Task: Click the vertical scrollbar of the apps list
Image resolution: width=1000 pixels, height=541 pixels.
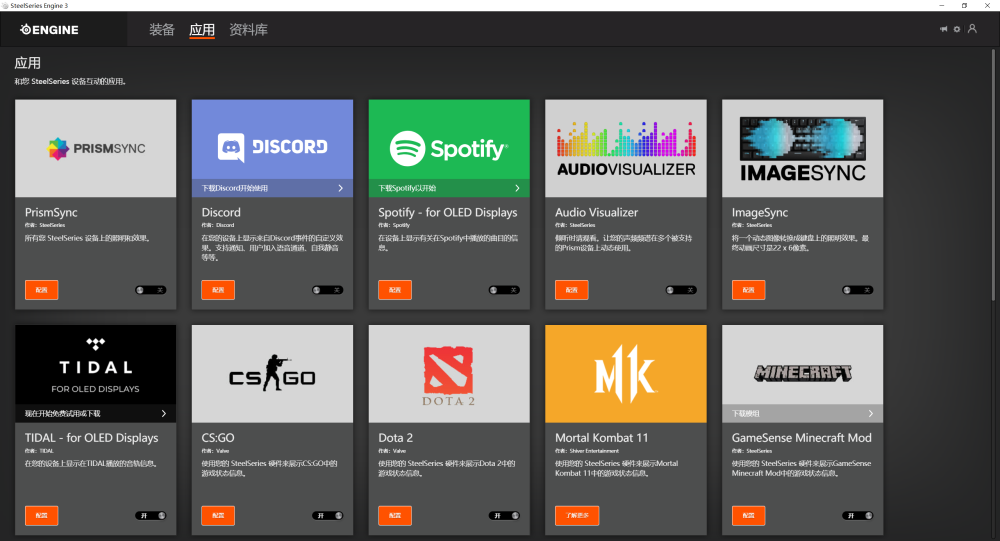Action: [x=993, y=175]
